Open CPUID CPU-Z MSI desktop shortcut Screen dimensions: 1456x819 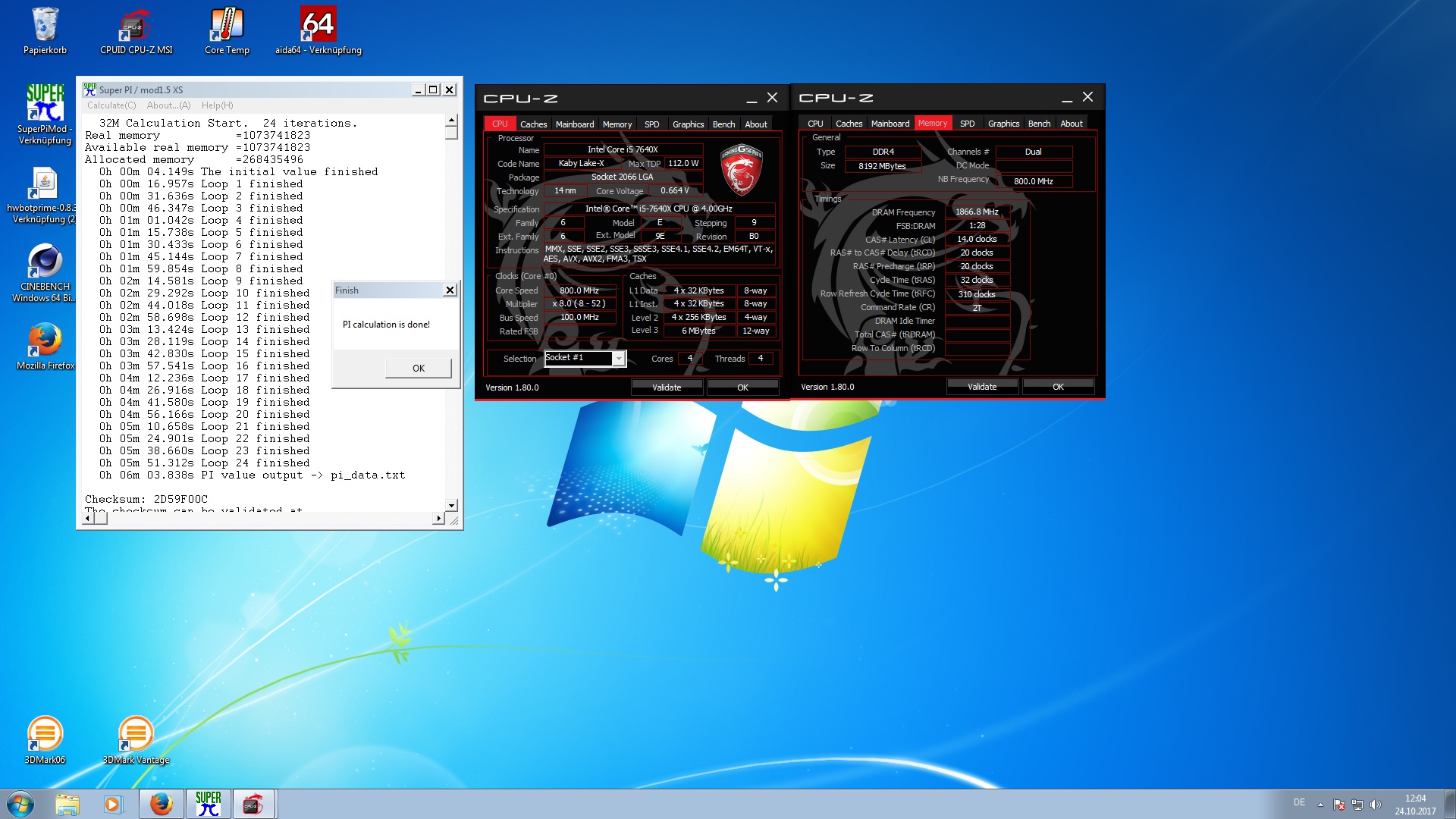coord(136,32)
